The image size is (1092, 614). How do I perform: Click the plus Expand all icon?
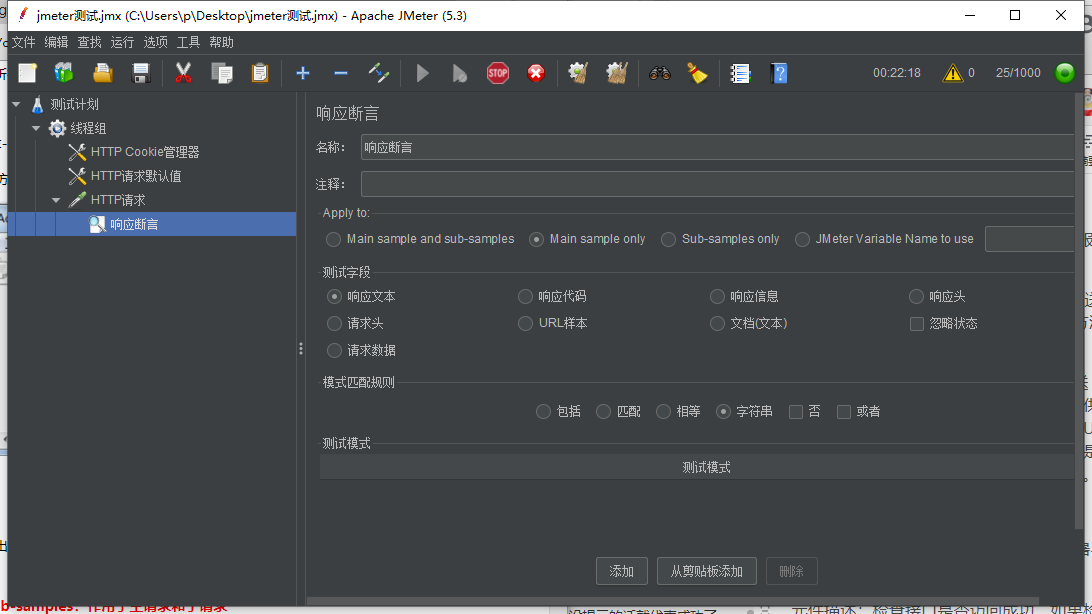click(302, 73)
